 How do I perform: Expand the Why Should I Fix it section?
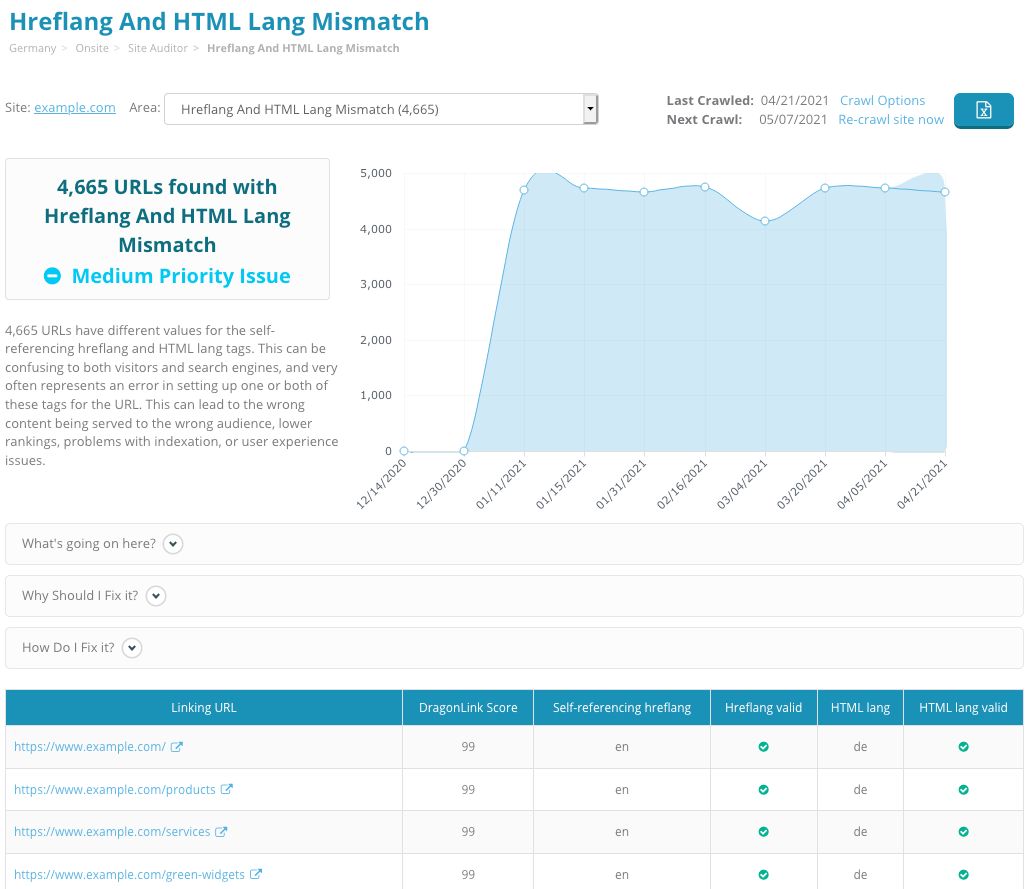coord(156,595)
